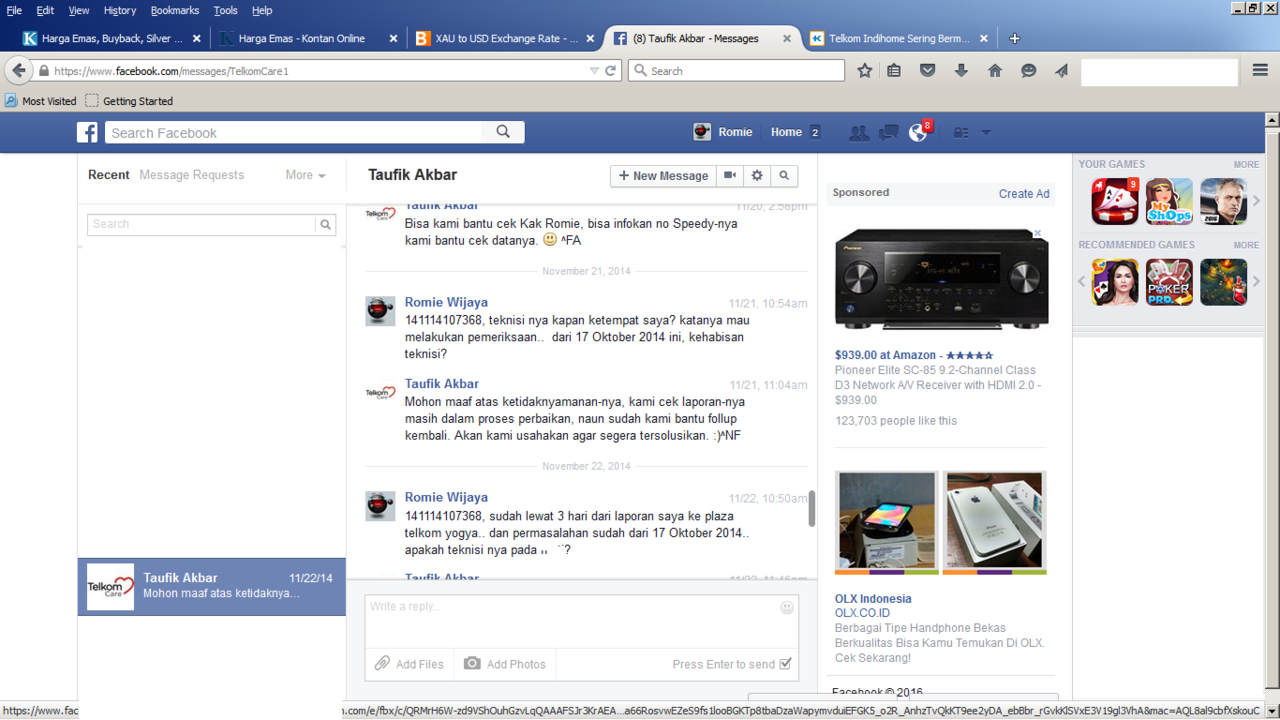The image size is (1280, 720).
Task: Switch to Telkom Indihome tab
Action: 899,39
